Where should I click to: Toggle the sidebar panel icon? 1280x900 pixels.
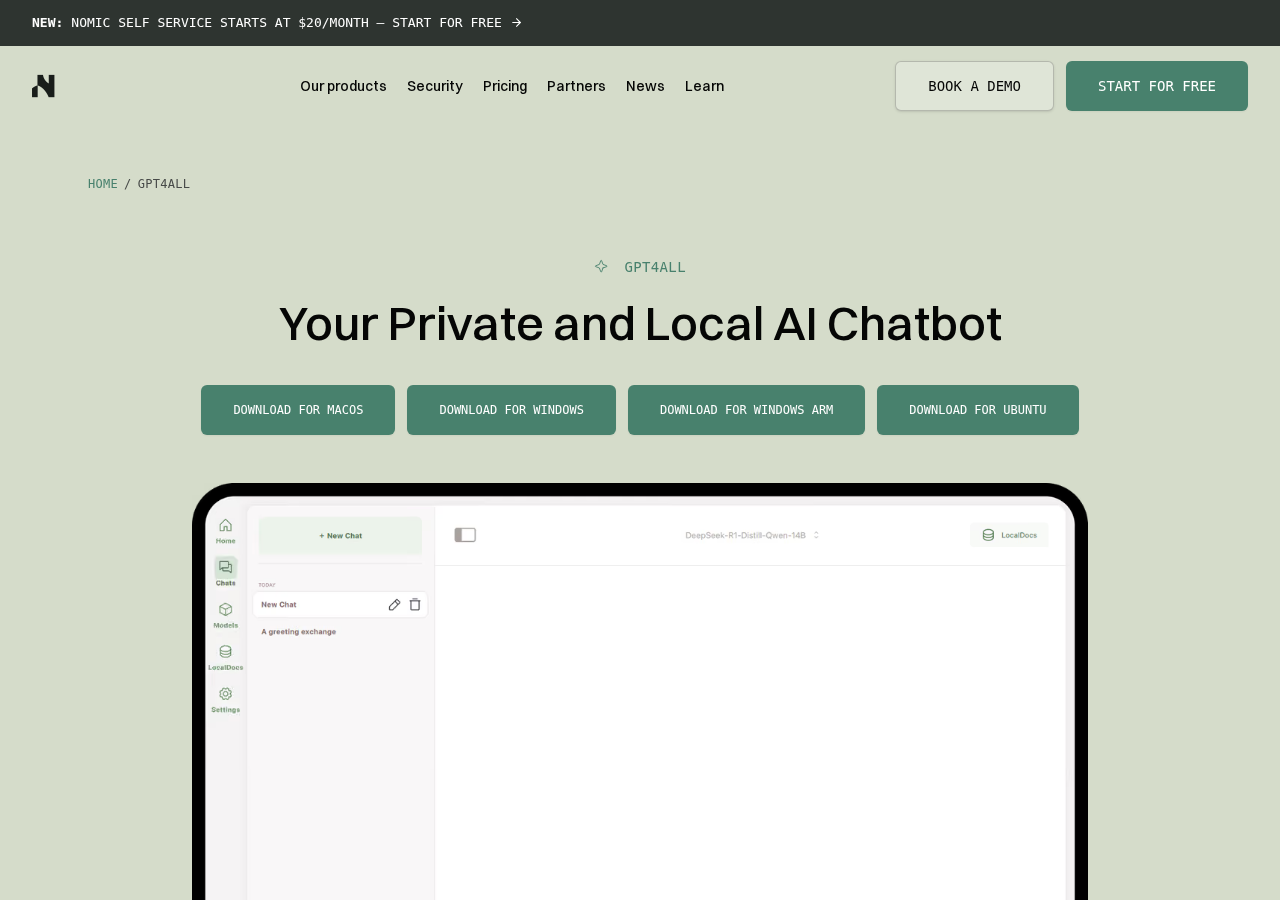tap(465, 535)
